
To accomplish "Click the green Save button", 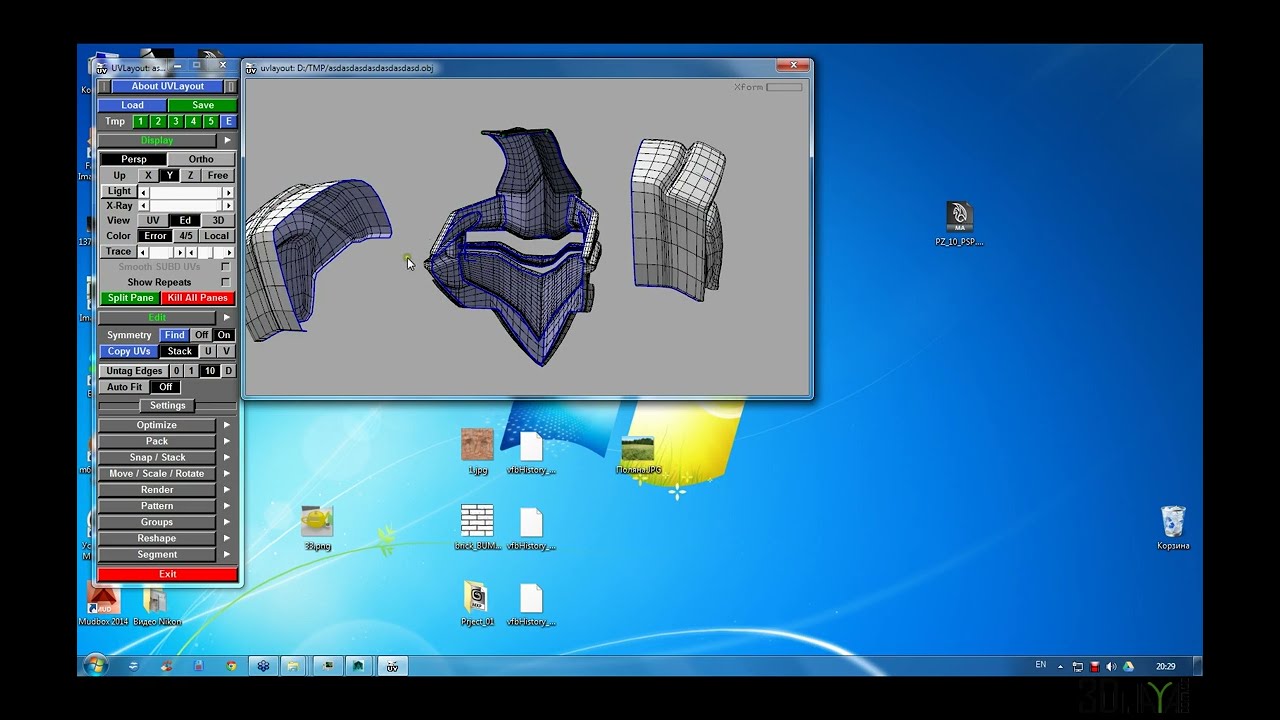I will click(203, 105).
